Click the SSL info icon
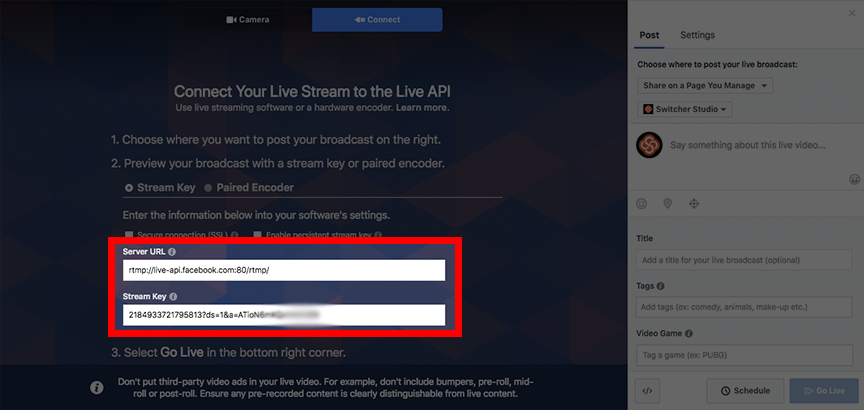 click(x=234, y=235)
